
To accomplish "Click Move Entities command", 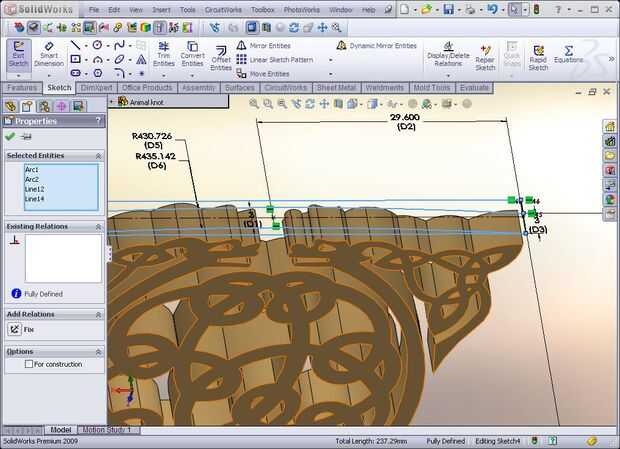I will point(263,74).
